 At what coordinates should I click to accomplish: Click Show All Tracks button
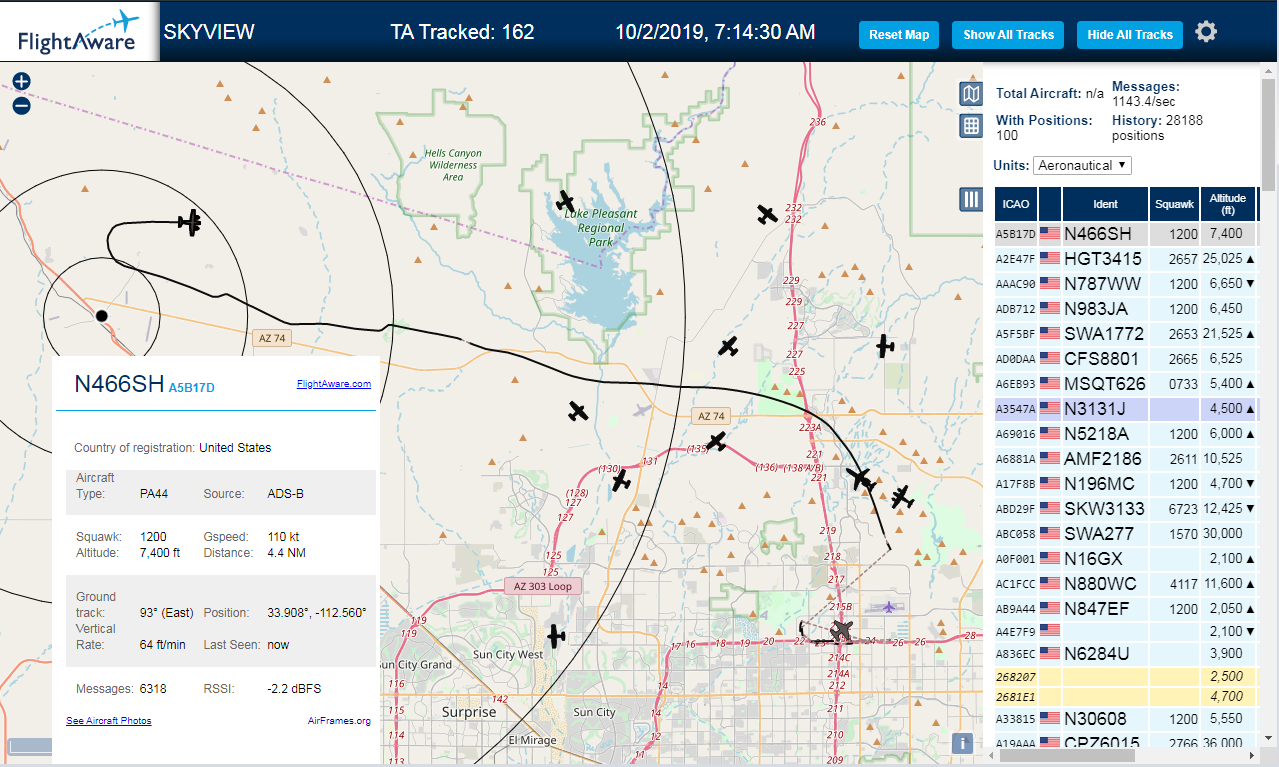click(1008, 34)
